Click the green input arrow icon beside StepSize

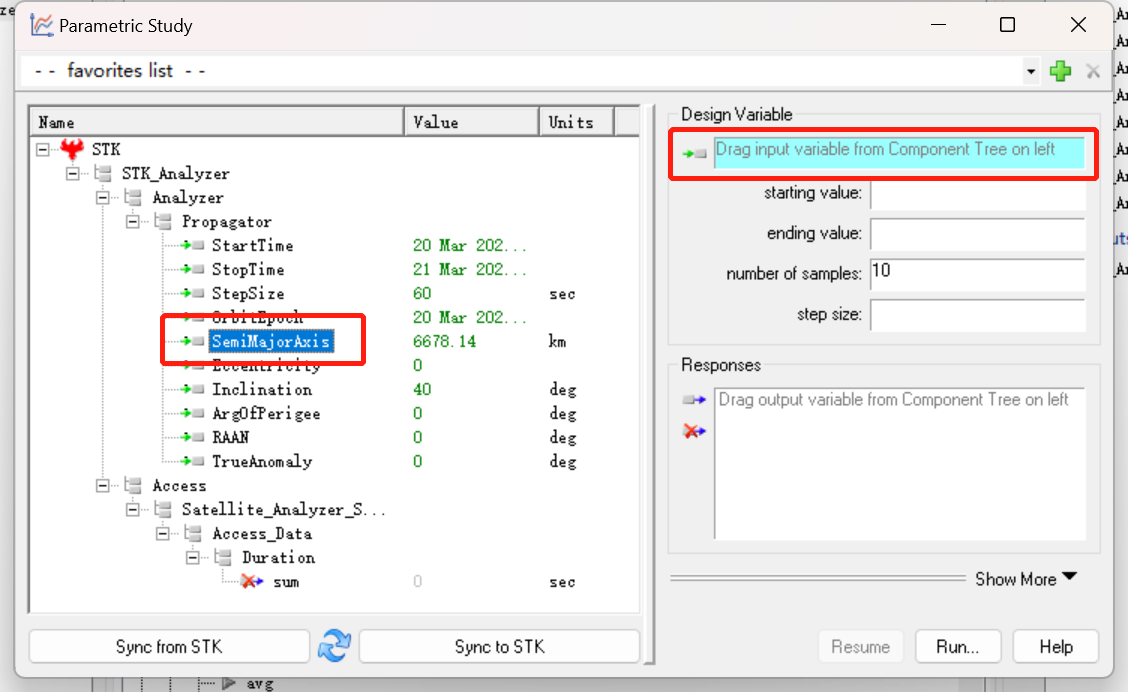tap(189, 293)
